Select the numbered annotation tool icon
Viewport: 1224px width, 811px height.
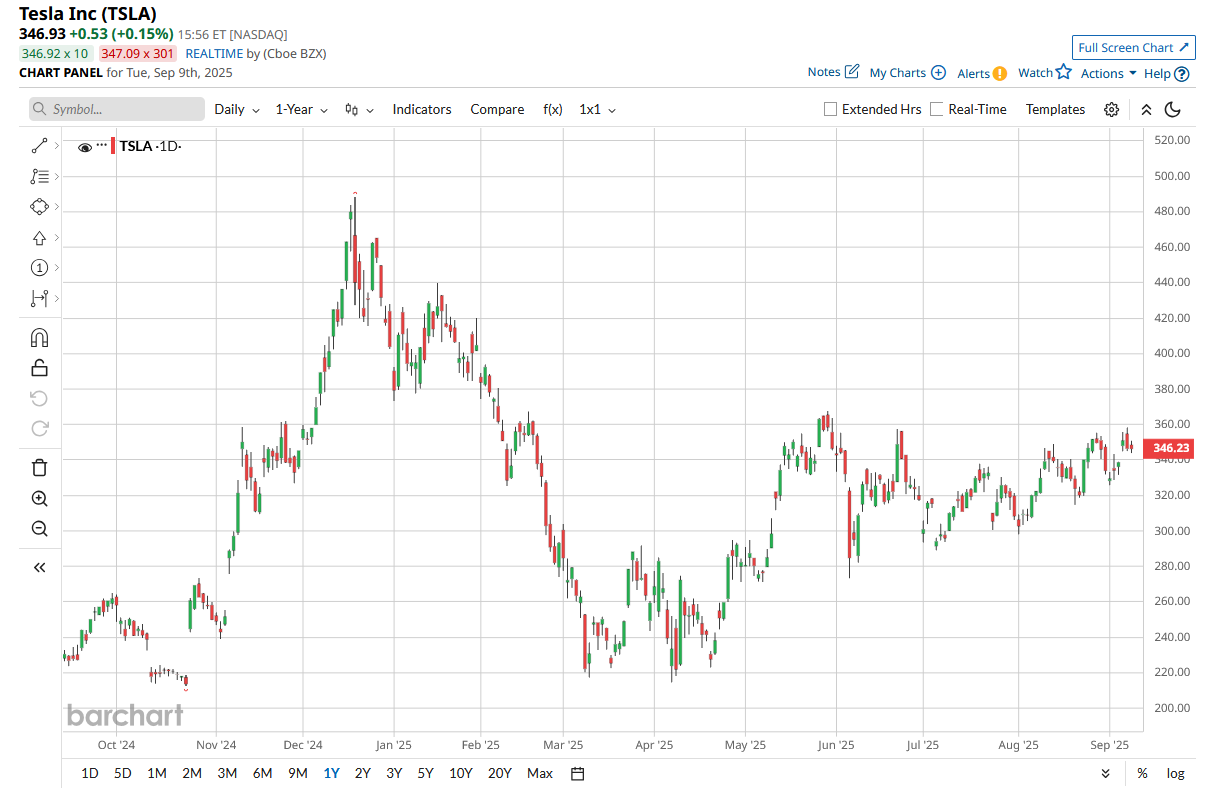coord(39,267)
